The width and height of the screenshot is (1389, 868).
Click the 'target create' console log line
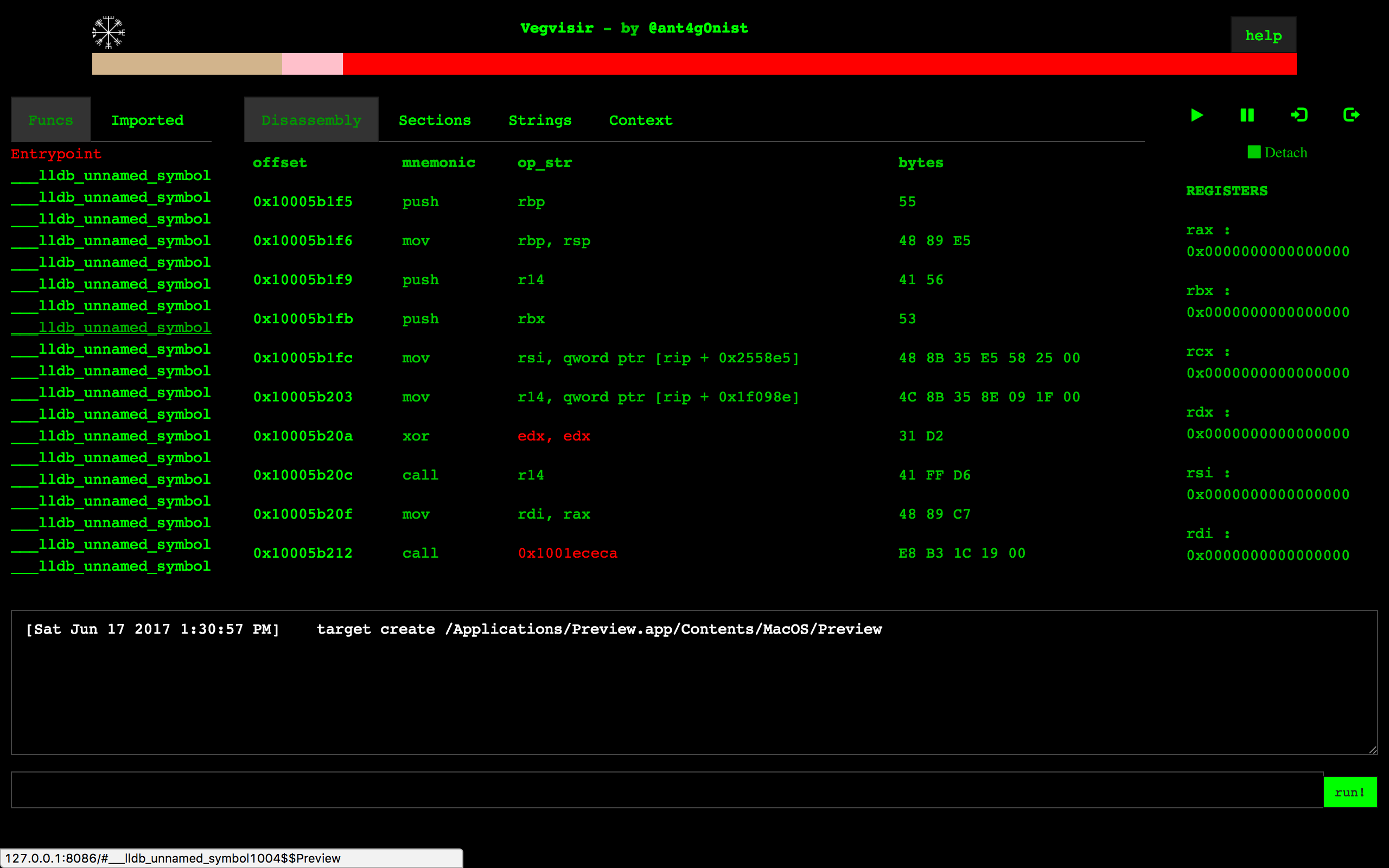(454, 629)
